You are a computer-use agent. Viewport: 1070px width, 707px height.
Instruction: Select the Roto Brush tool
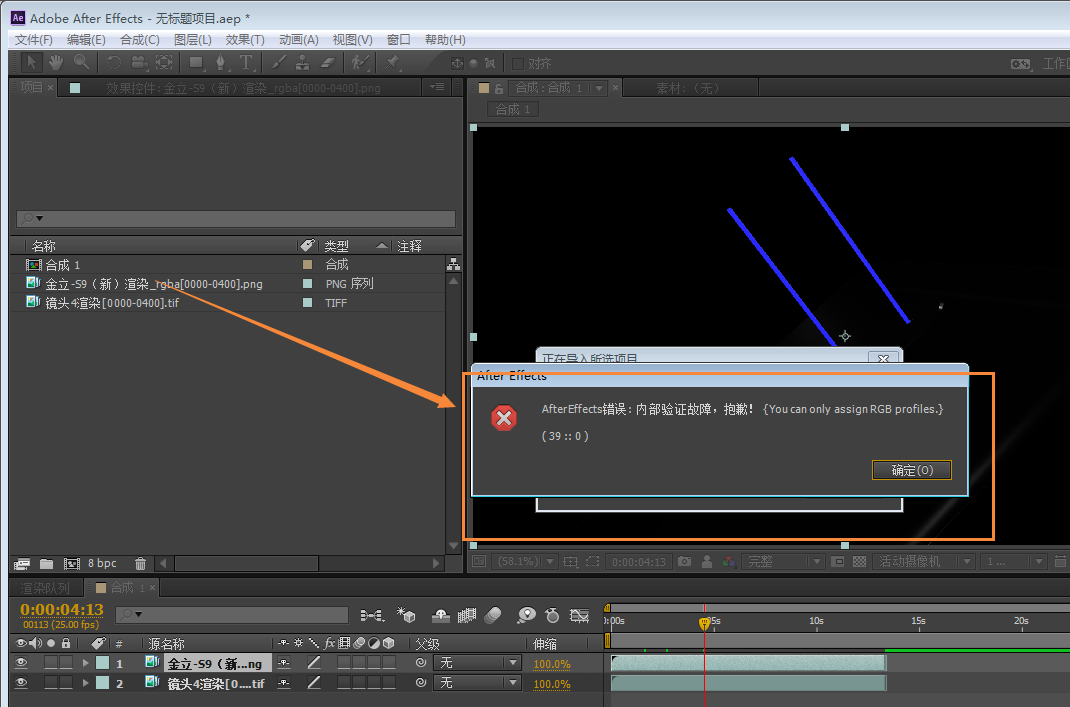360,63
